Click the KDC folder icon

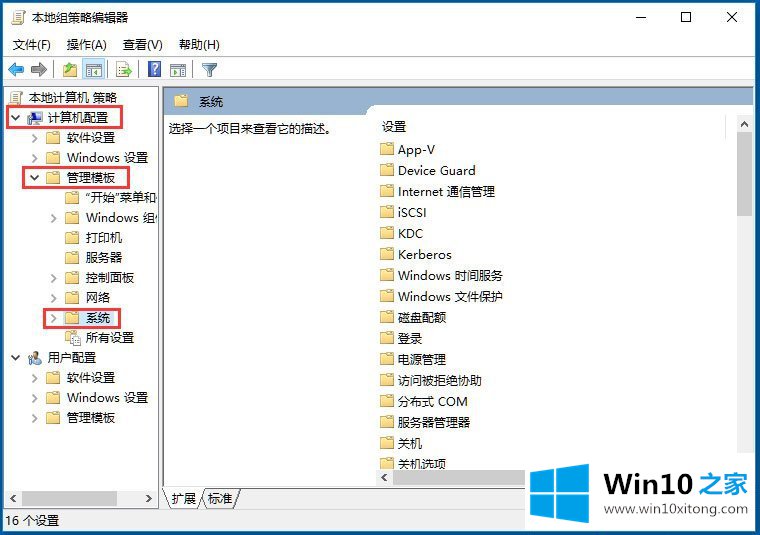387,233
